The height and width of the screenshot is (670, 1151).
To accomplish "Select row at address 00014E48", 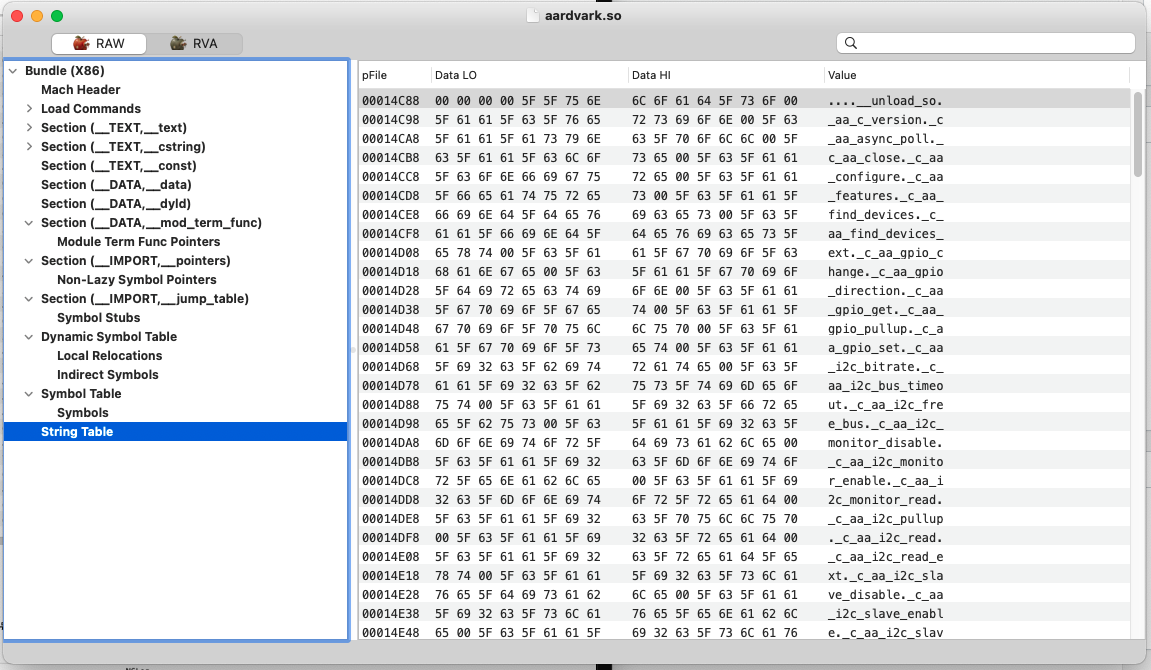I will click(x=744, y=632).
